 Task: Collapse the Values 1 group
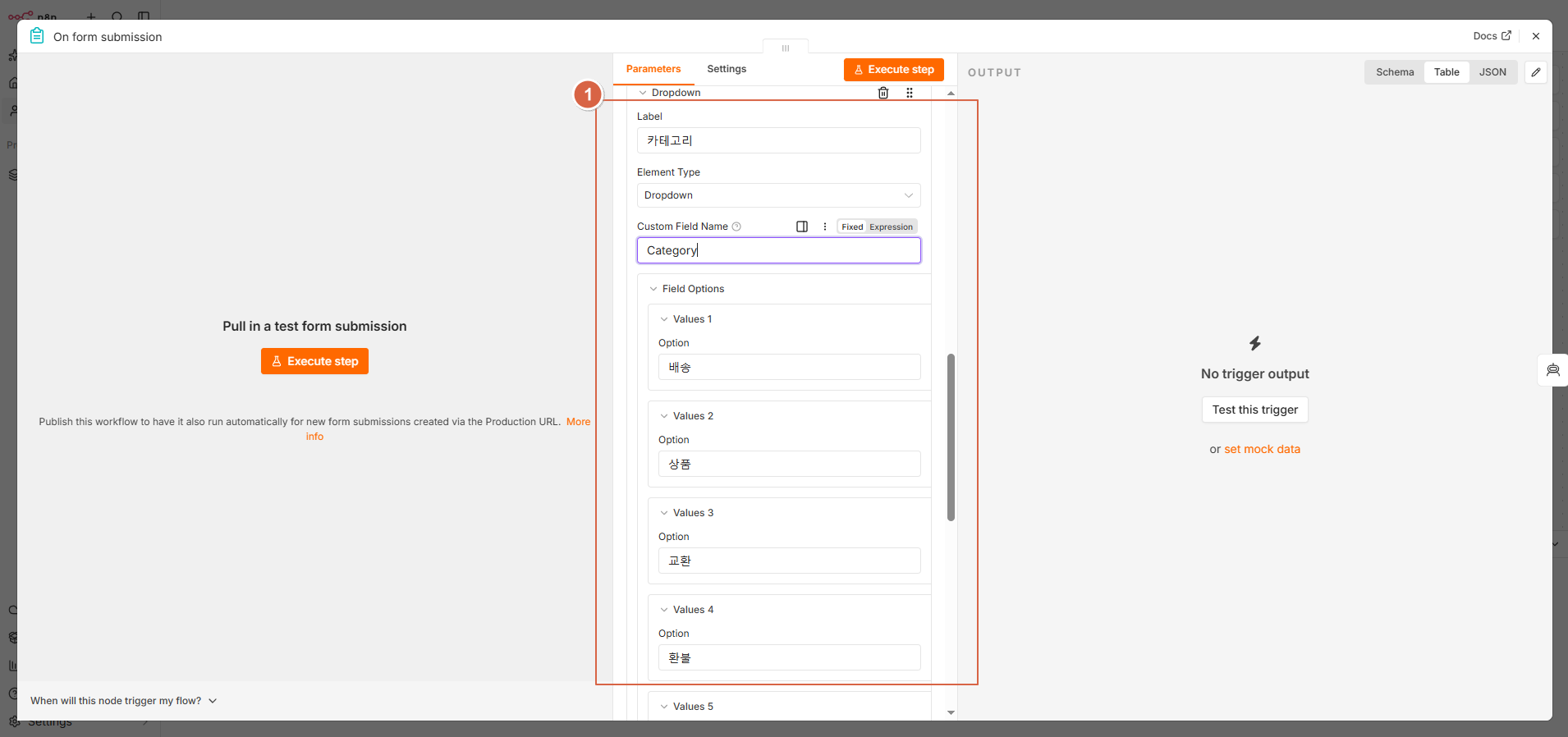pos(664,319)
